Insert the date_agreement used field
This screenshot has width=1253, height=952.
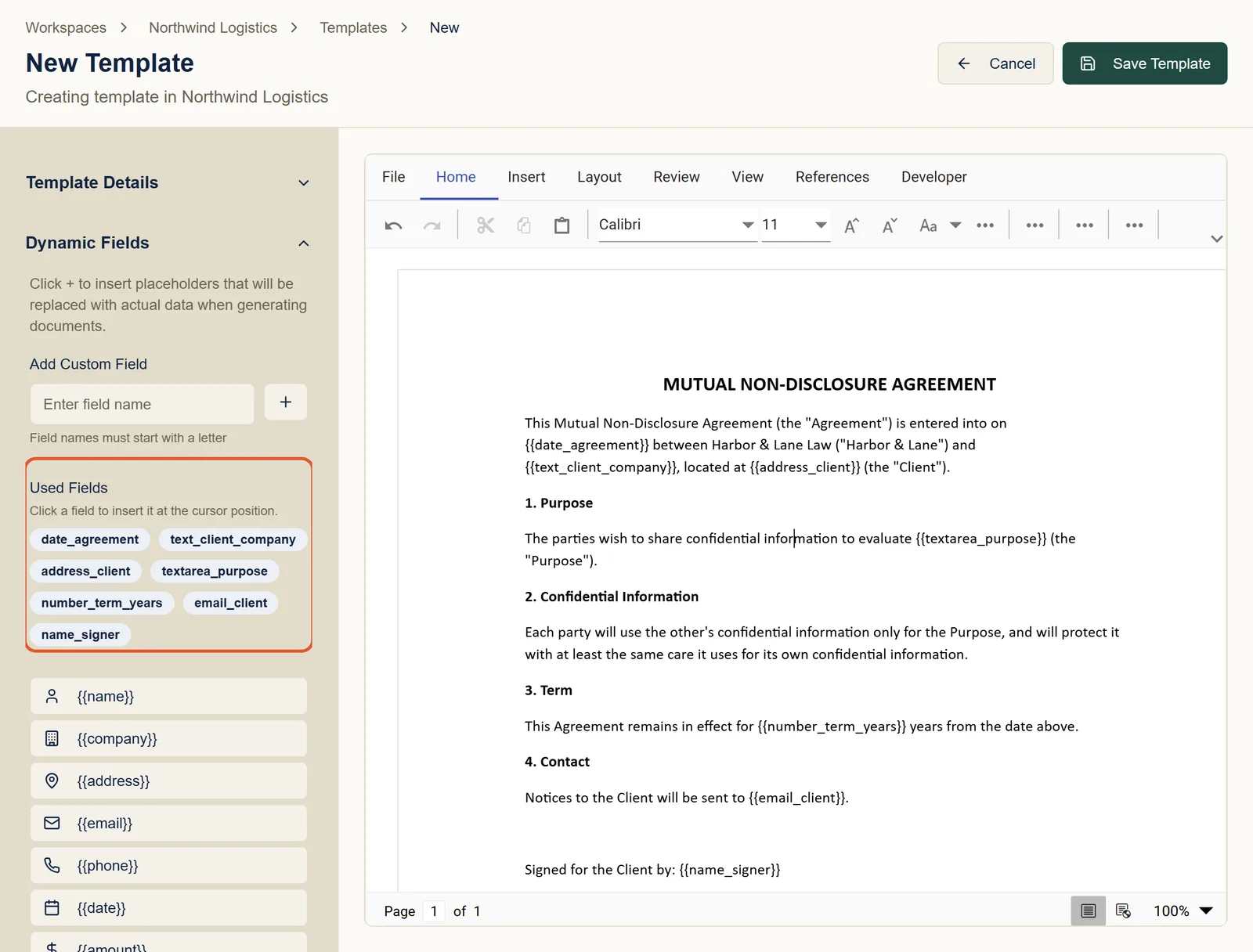90,539
